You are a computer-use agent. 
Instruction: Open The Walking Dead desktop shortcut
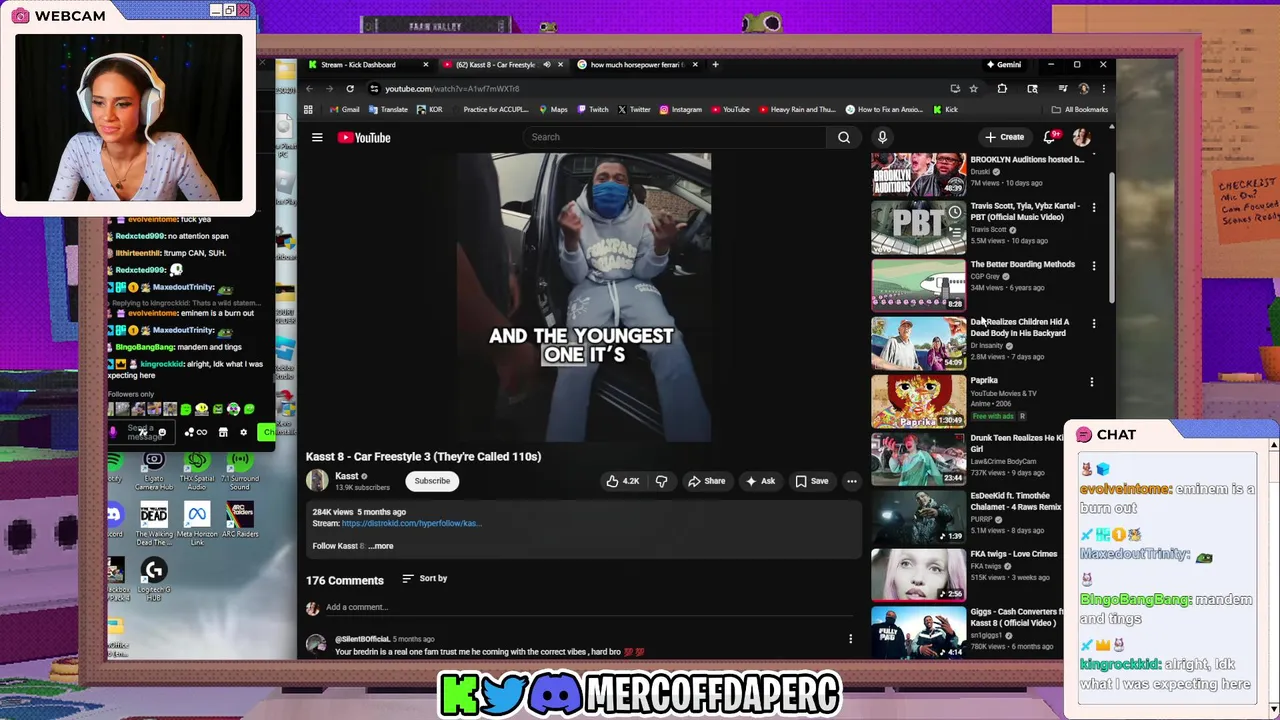click(x=154, y=525)
